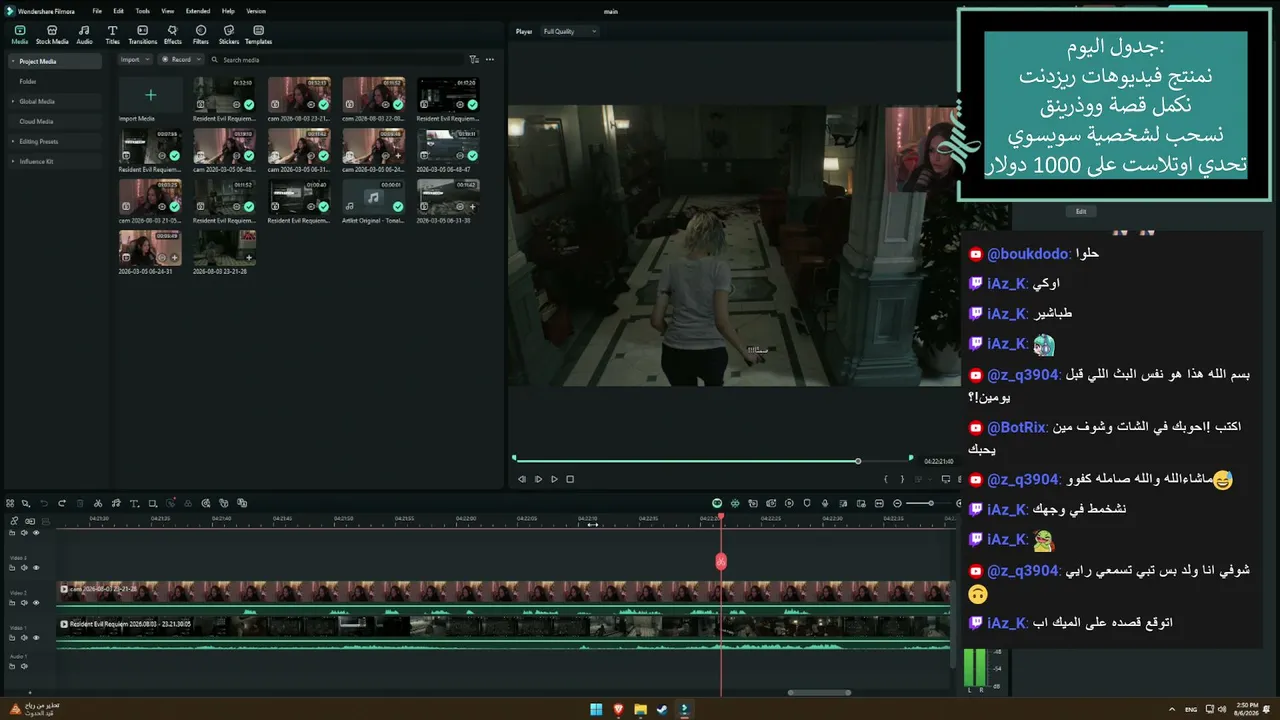
Task: Click the timeline horizontal scrollbar
Action: pos(819,692)
